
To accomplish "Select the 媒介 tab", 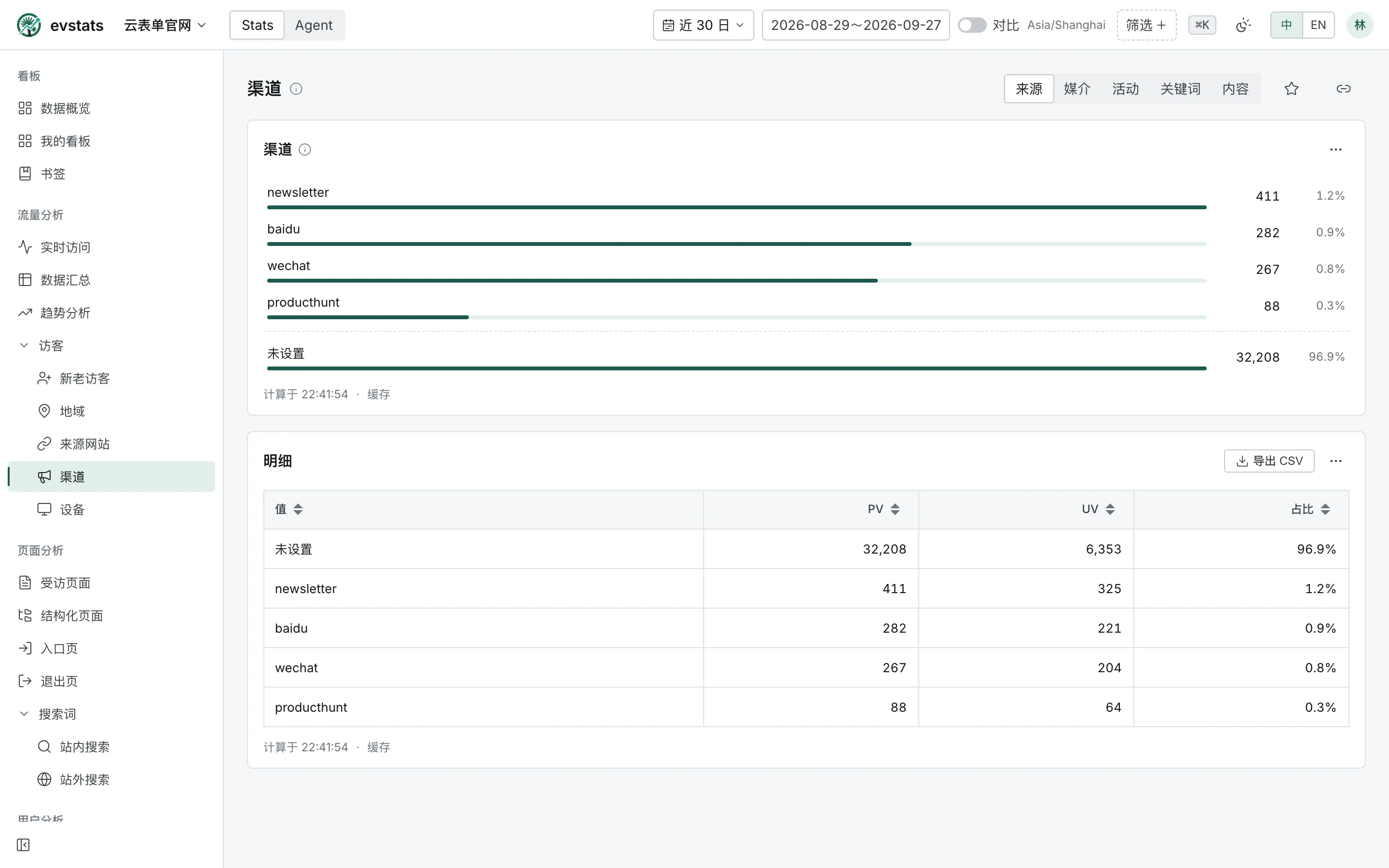I will tap(1077, 89).
